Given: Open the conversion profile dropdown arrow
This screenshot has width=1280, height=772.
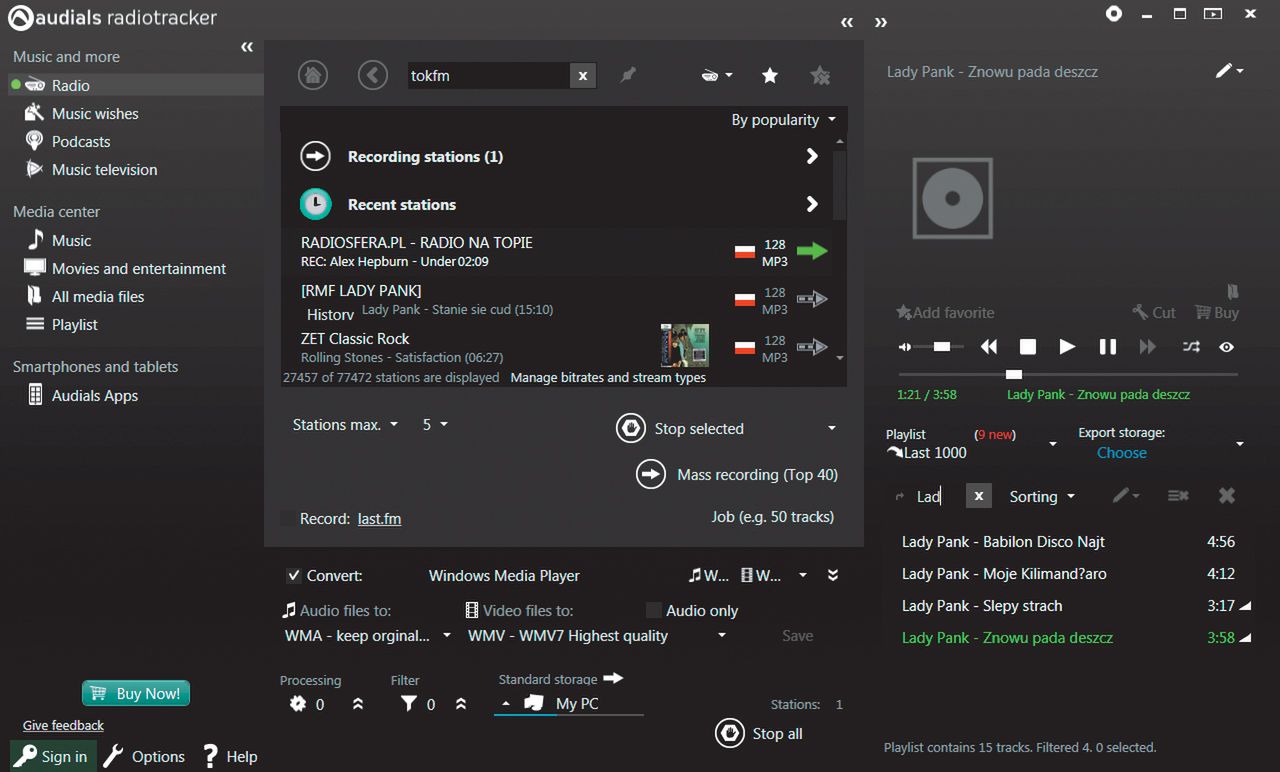Looking at the screenshot, I should click(802, 575).
